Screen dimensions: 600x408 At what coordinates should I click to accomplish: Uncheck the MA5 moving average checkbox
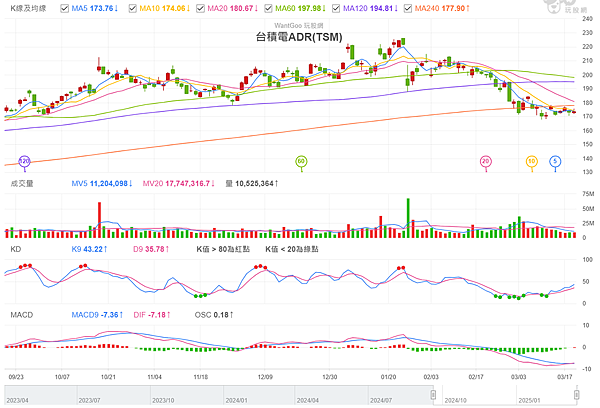[64, 8]
